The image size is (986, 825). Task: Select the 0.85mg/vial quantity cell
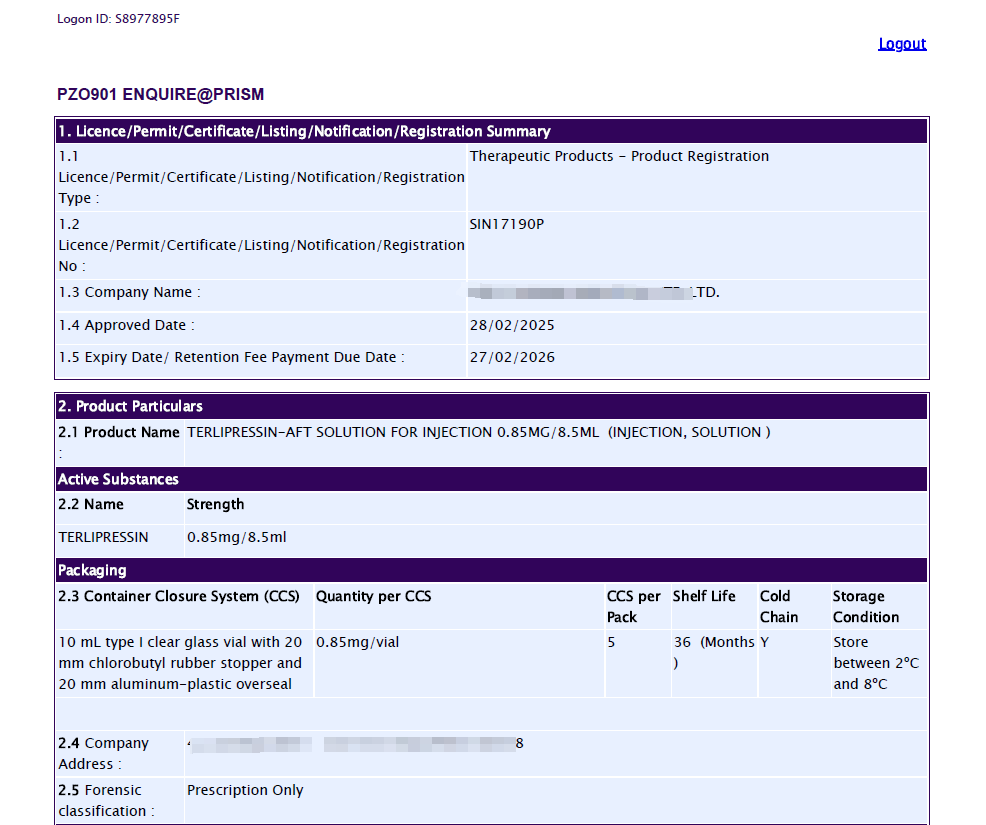pos(357,642)
